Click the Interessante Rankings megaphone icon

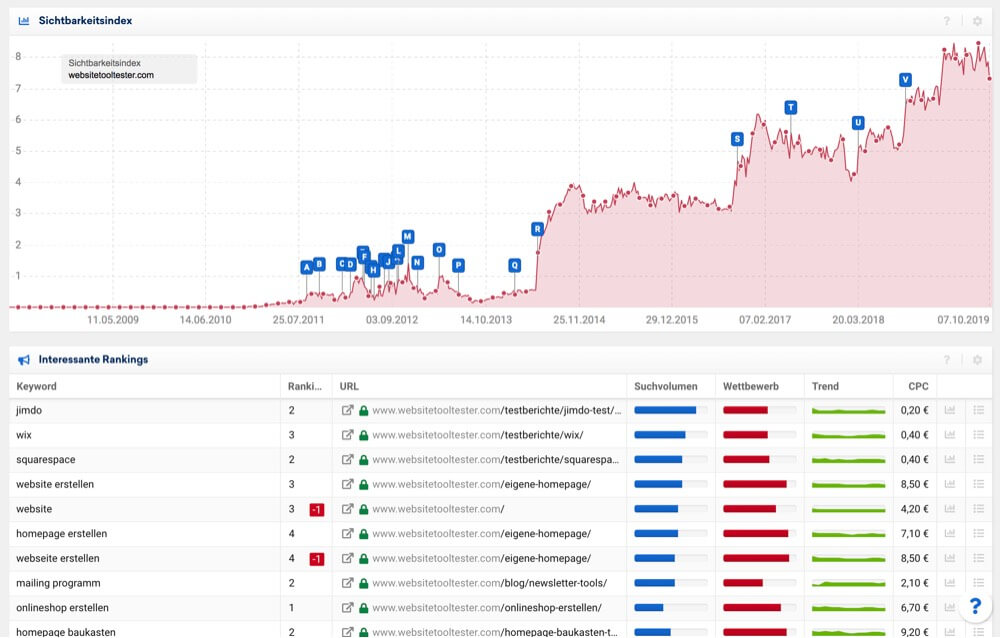(x=24, y=360)
